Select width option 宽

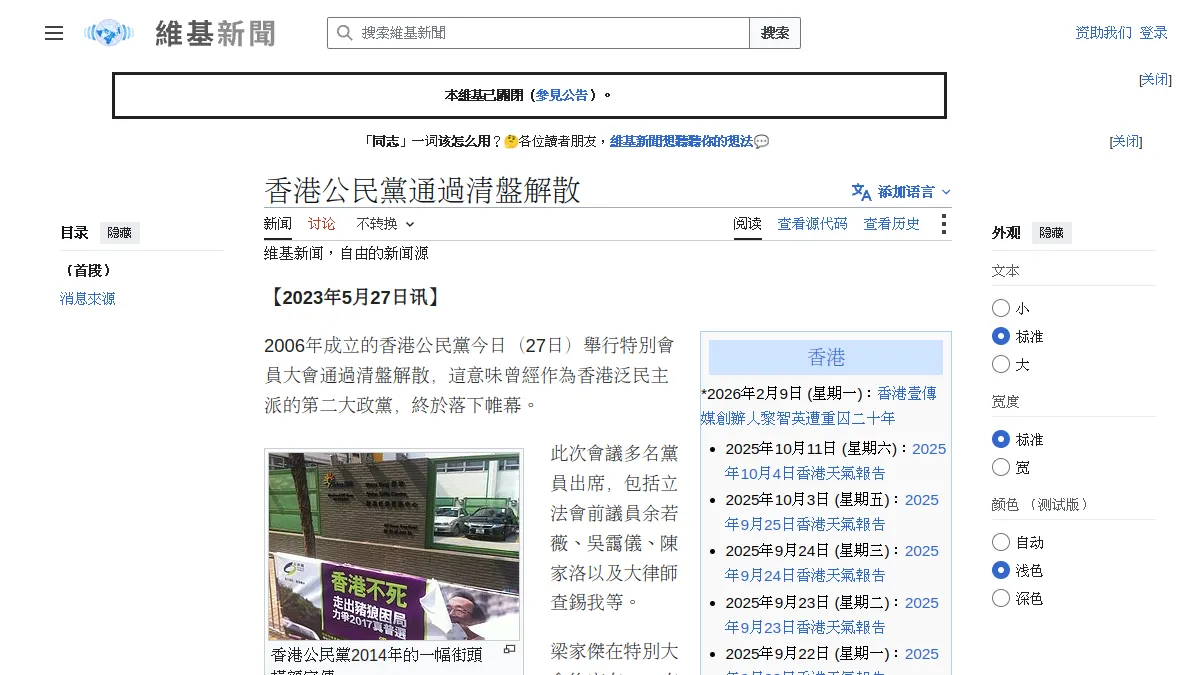[x=1001, y=467]
